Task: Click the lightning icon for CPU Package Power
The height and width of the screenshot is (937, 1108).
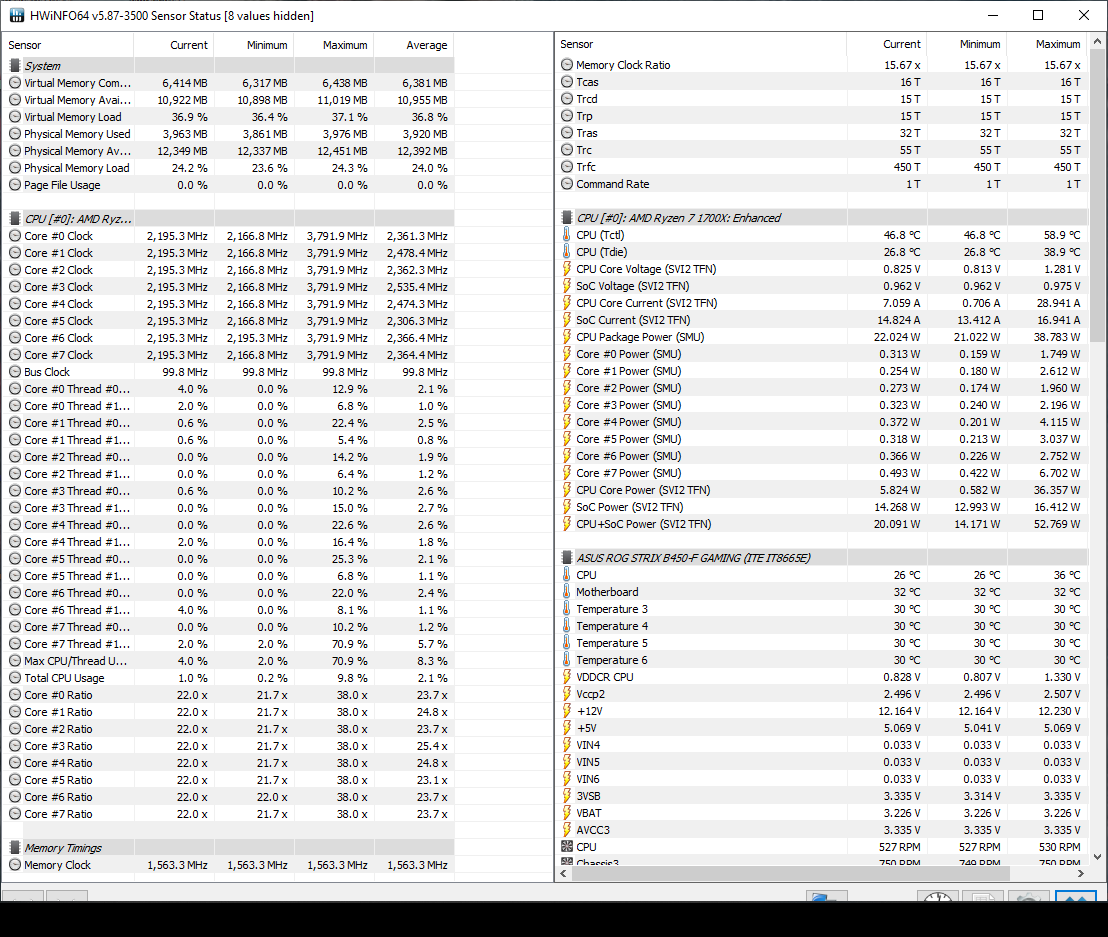Action: point(567,337)
